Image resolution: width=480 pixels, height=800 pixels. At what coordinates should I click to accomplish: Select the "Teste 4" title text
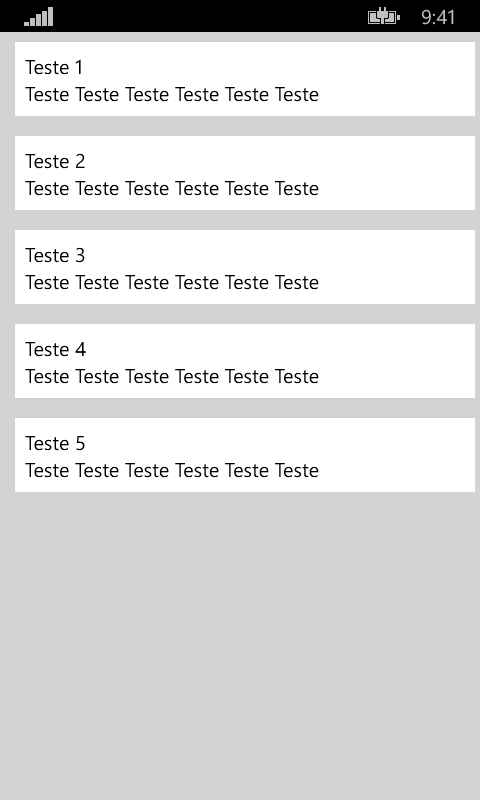(x=56, y=349)
